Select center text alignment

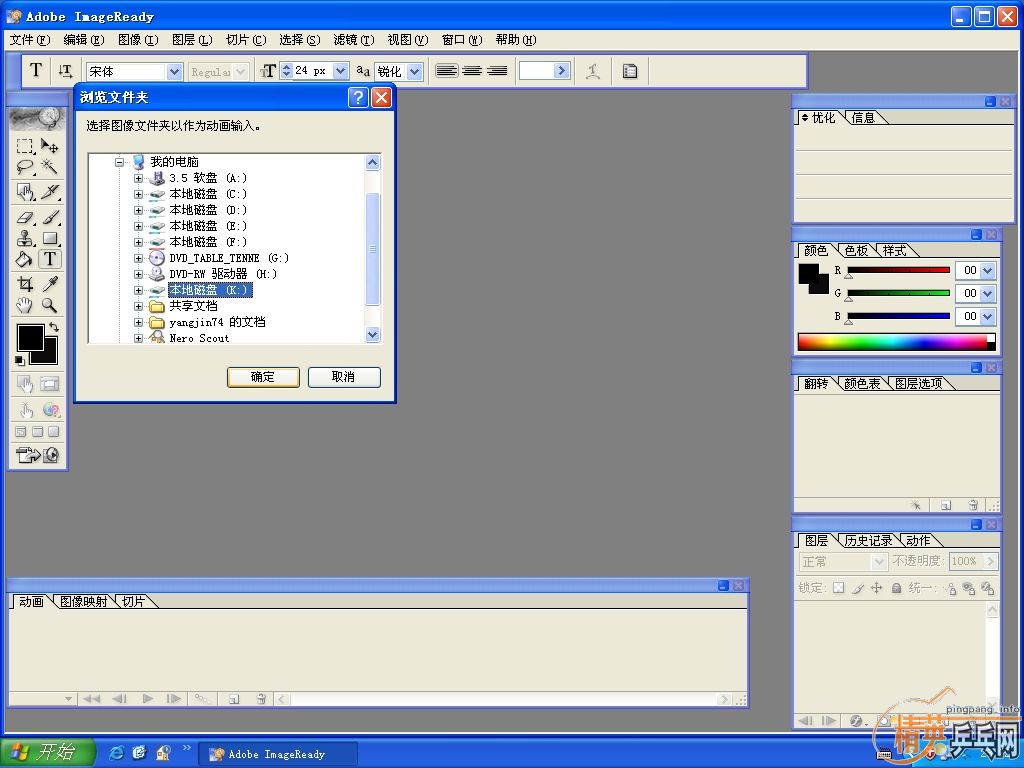pyautogui.click(x=472, y=71)
